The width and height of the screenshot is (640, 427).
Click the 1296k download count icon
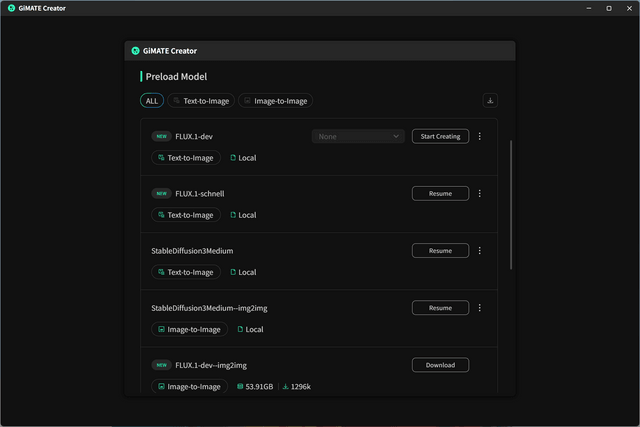point(286,386)
